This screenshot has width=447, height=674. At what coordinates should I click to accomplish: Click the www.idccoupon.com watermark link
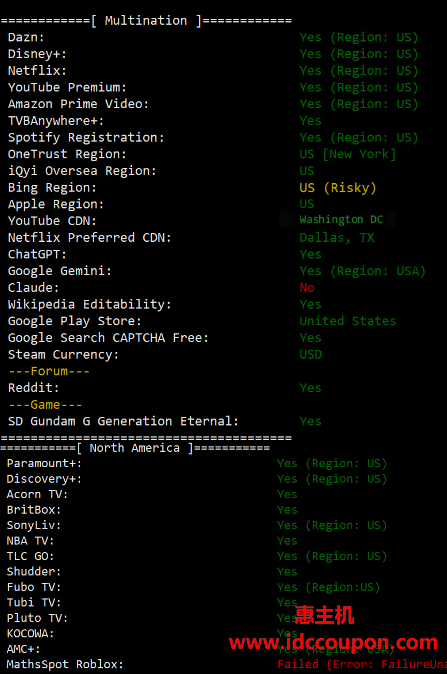pos(333,642)
